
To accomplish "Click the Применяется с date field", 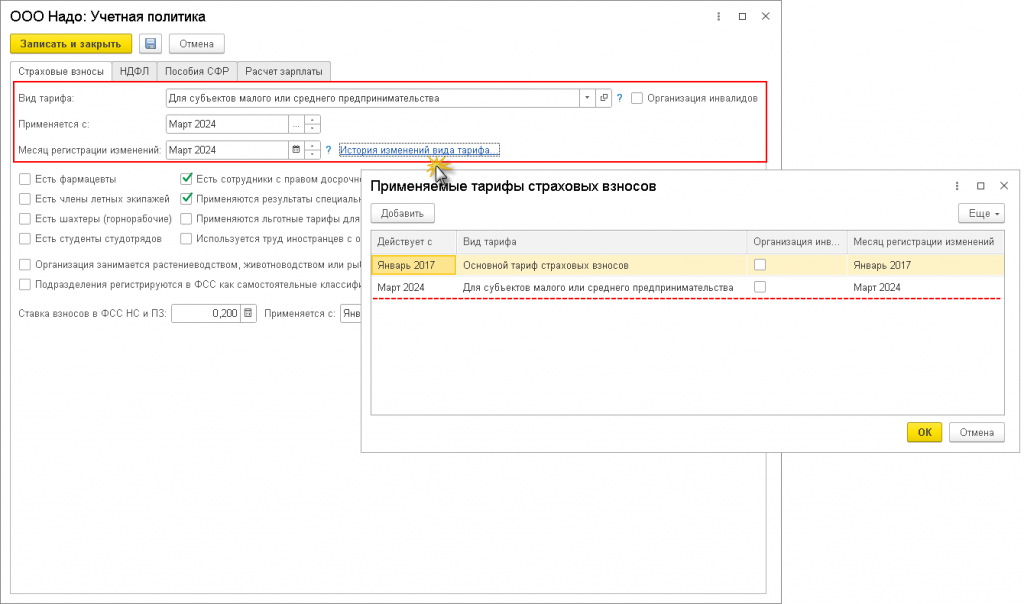I will pos(227,124).
